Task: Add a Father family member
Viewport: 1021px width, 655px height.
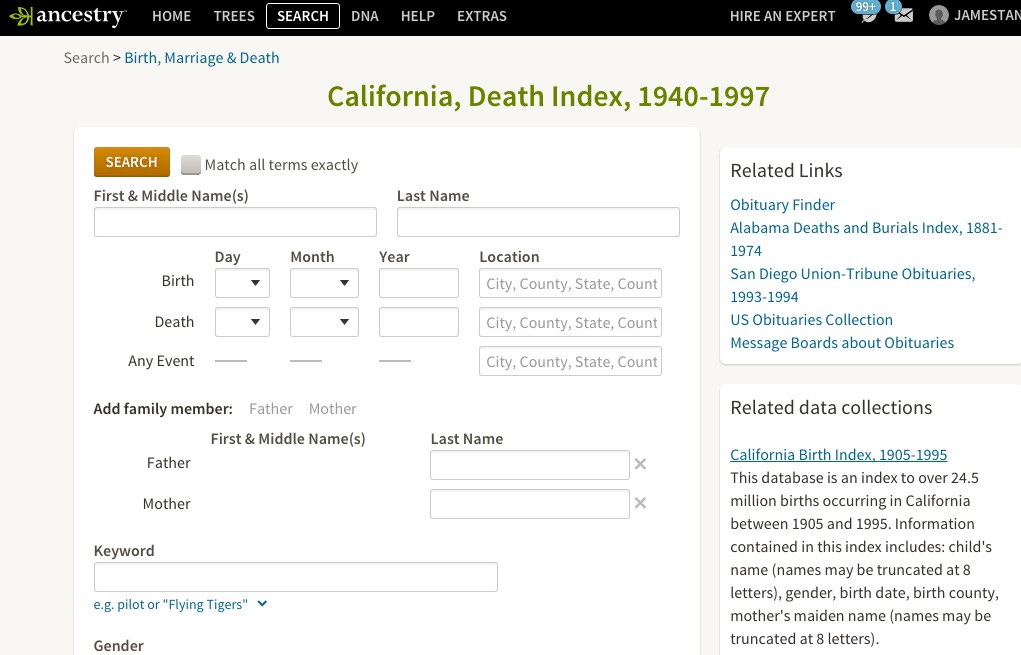Action: 271,408
